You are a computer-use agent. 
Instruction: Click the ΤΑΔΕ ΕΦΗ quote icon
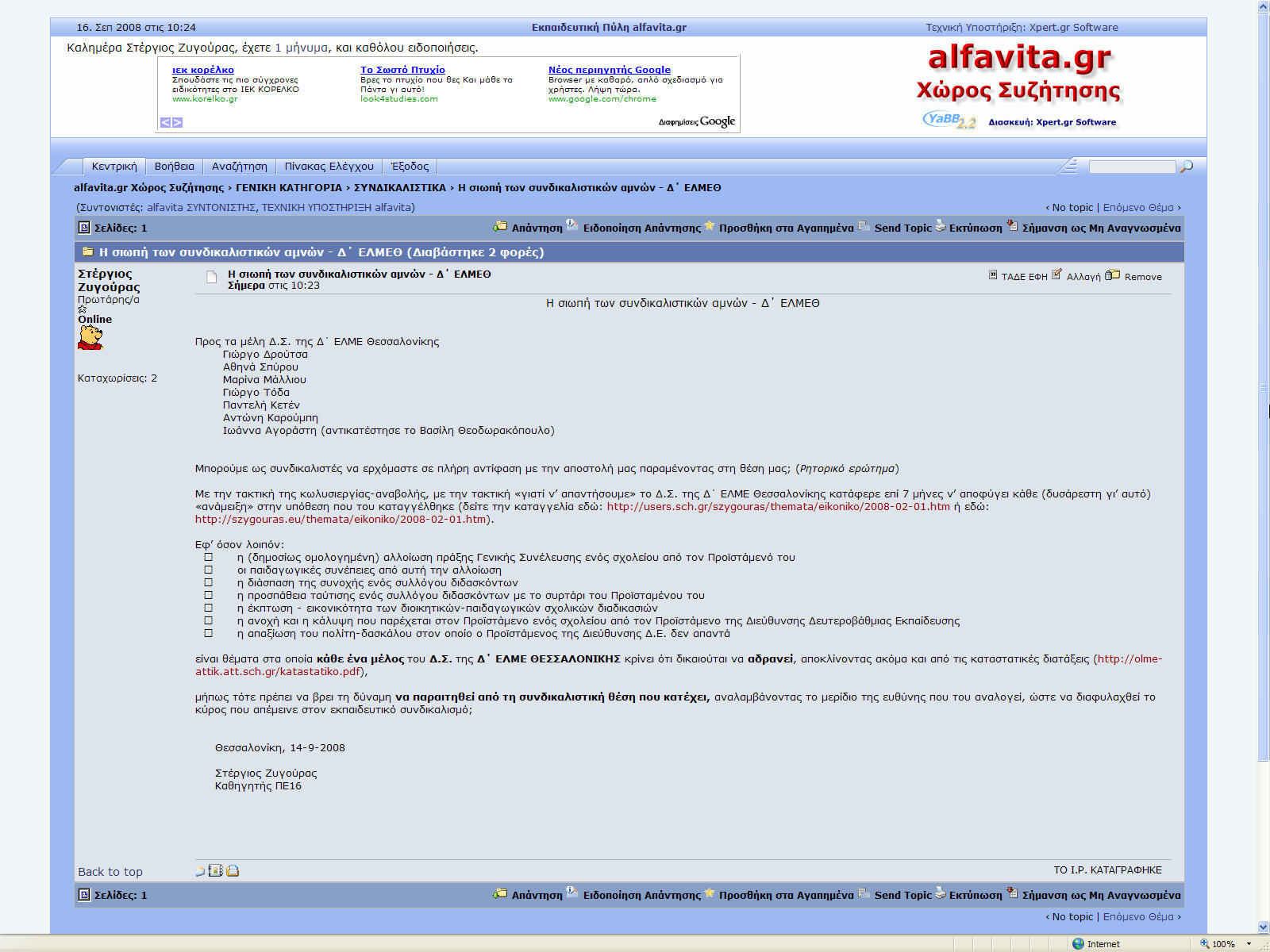[x=993, y=275]
